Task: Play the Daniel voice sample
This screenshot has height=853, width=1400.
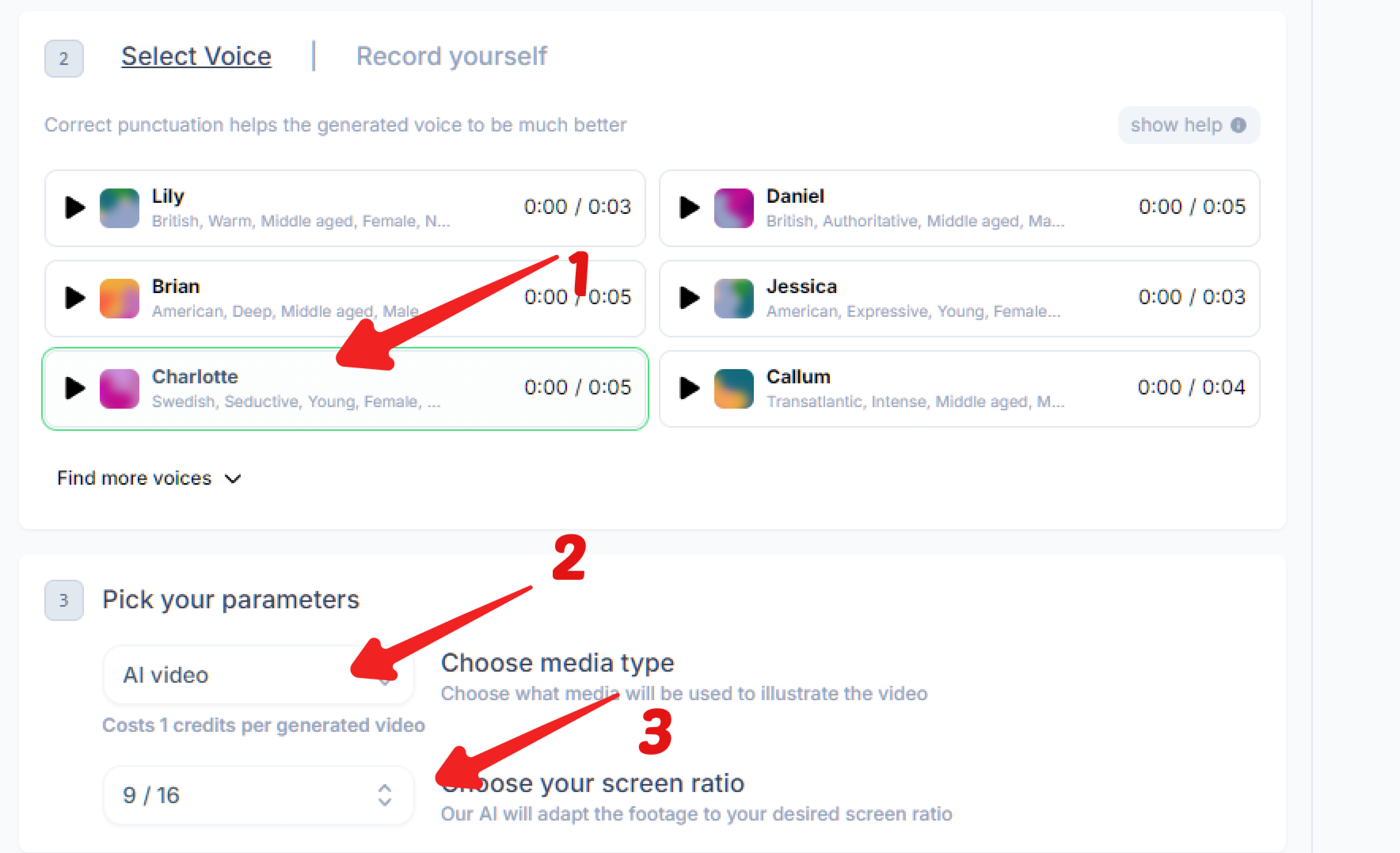Action: tap(689, 208)
